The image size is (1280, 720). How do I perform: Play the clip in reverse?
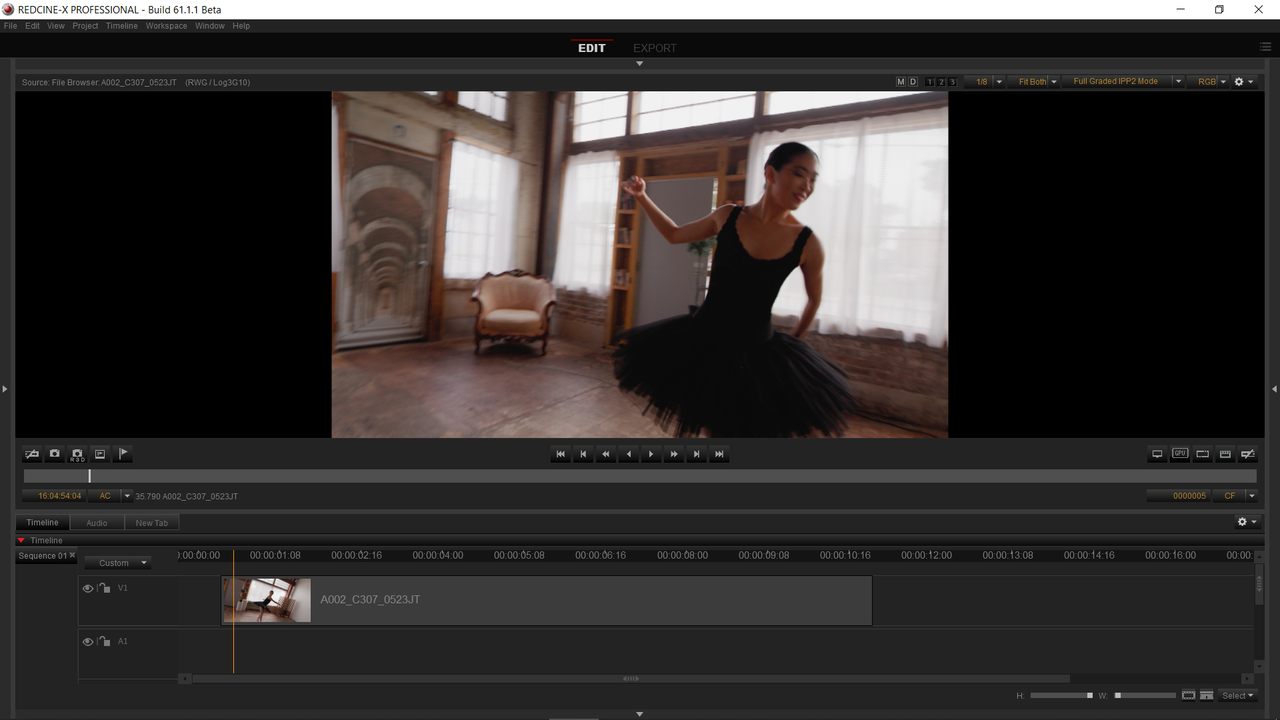629,454
